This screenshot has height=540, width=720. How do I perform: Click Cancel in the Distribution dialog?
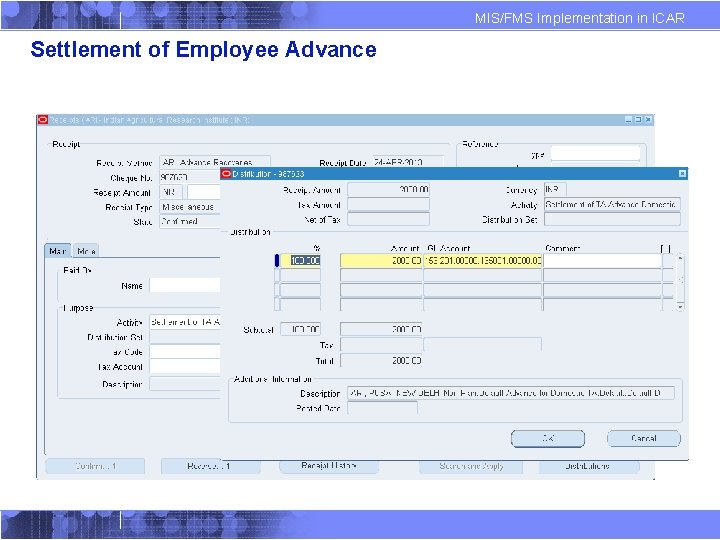click(x=644, y=439)
